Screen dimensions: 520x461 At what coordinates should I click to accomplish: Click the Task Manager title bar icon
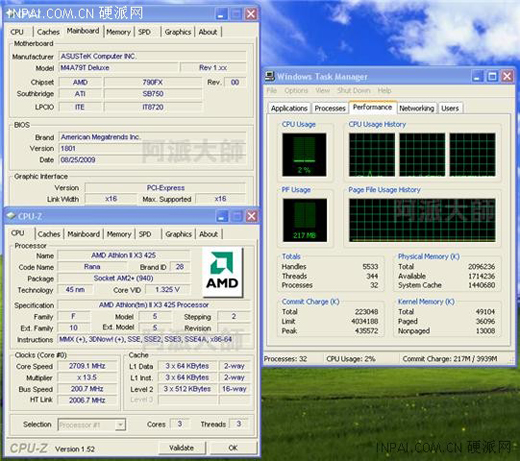[x=270, y=76]
